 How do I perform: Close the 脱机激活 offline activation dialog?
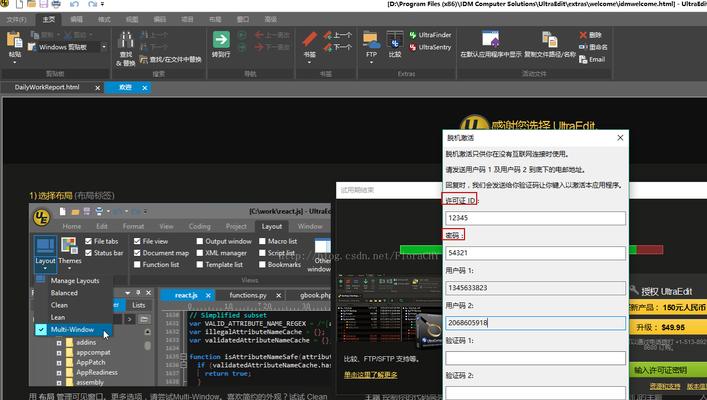pyautogui.click(x=620, y=138)
